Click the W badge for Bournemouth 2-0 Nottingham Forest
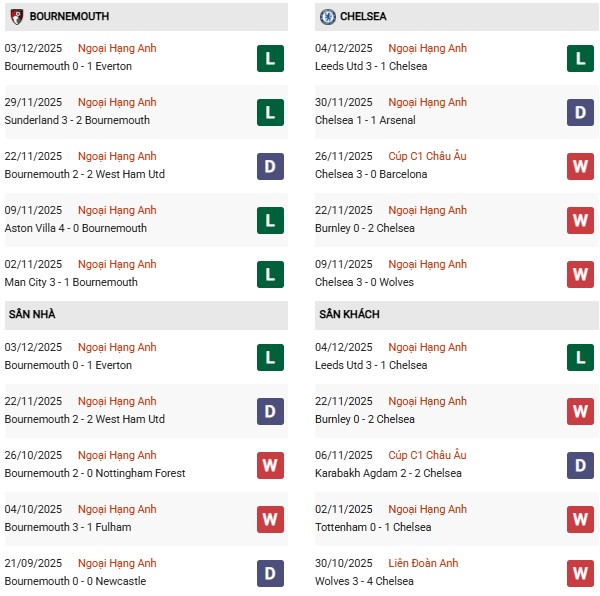This screenshot has width=600, height=596. tap(270, 465)
